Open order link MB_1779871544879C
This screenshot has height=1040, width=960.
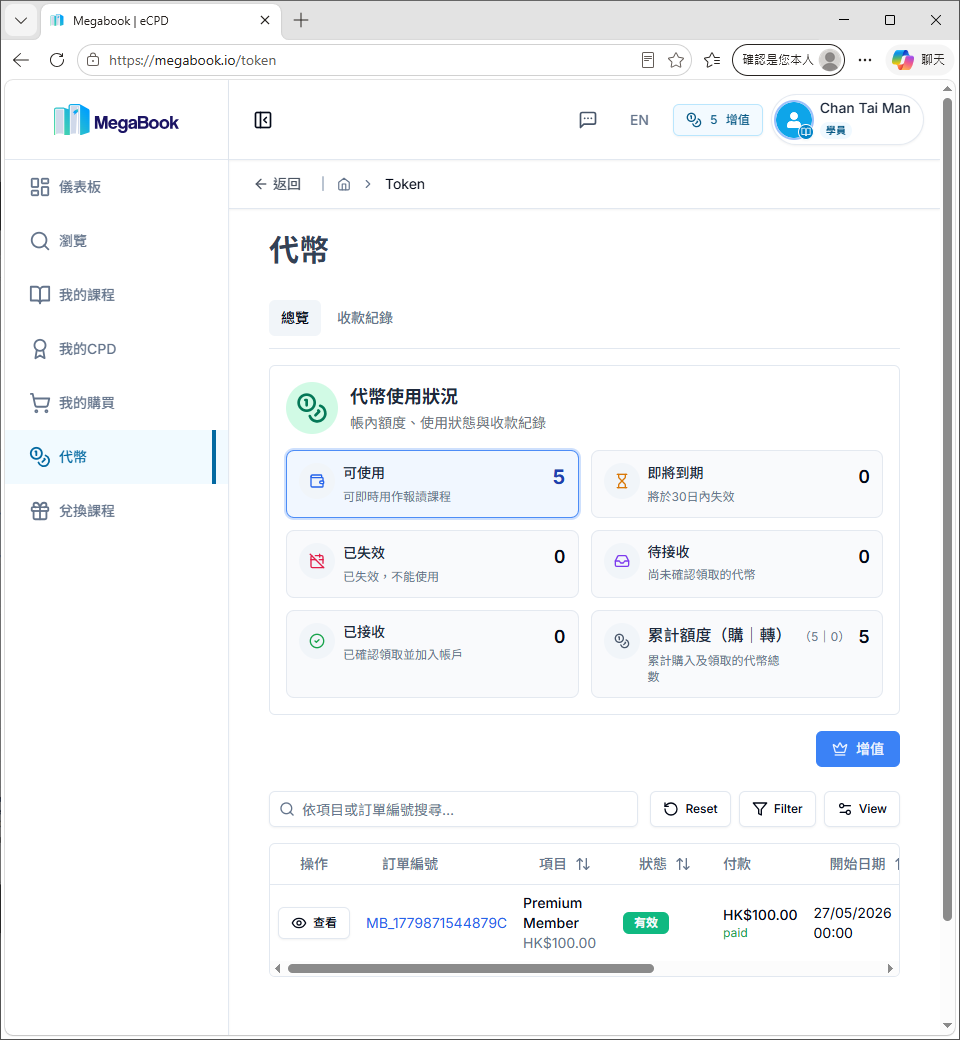tap(436, 923)
